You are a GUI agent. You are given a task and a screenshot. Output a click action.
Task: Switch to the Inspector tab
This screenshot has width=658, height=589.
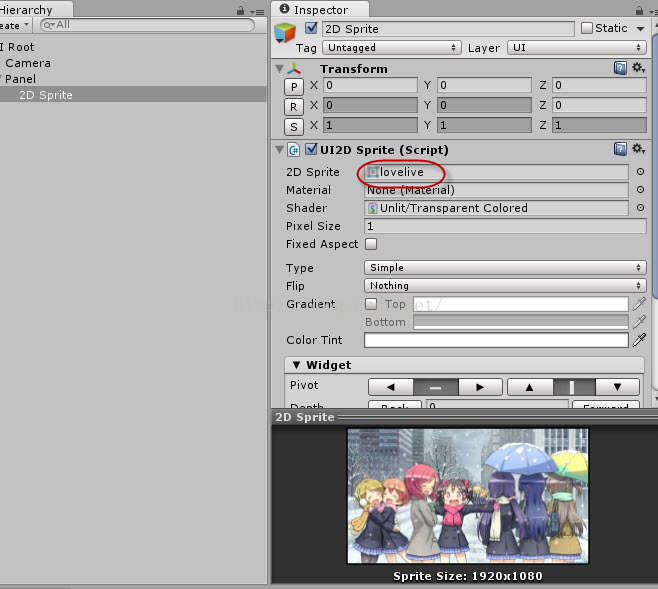320,9
